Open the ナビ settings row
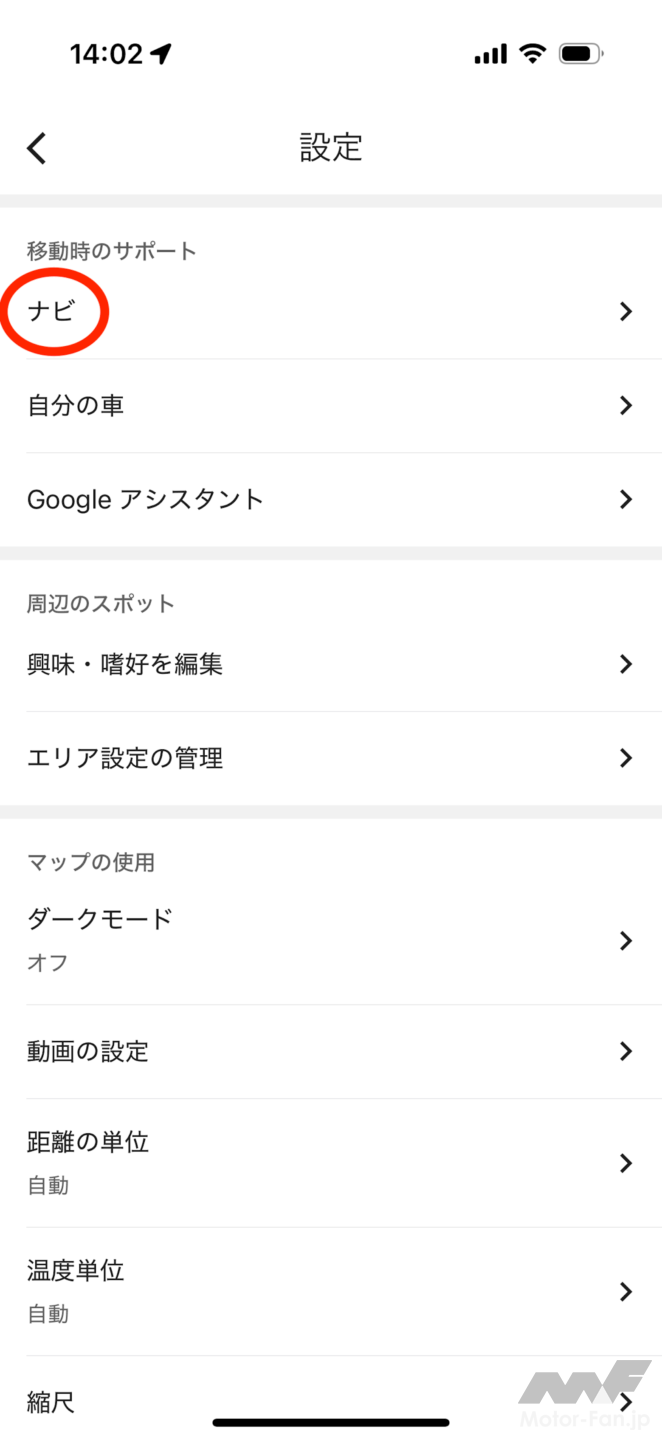 [x=52, y=312]
